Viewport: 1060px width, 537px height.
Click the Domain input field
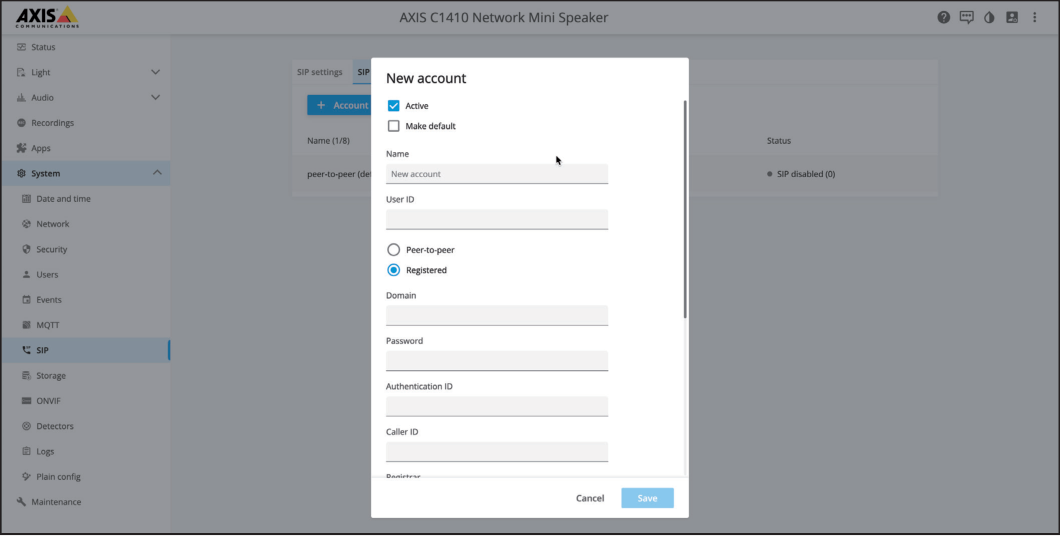click(x=497, y=315)
